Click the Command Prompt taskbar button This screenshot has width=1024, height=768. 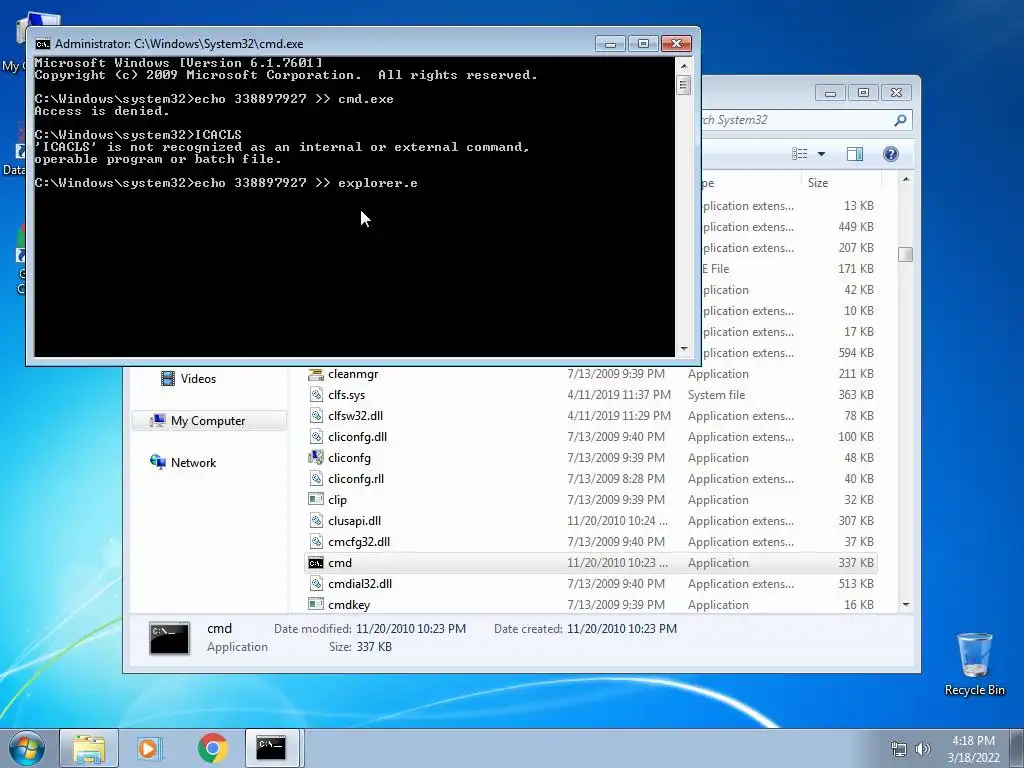coord(272,748)
